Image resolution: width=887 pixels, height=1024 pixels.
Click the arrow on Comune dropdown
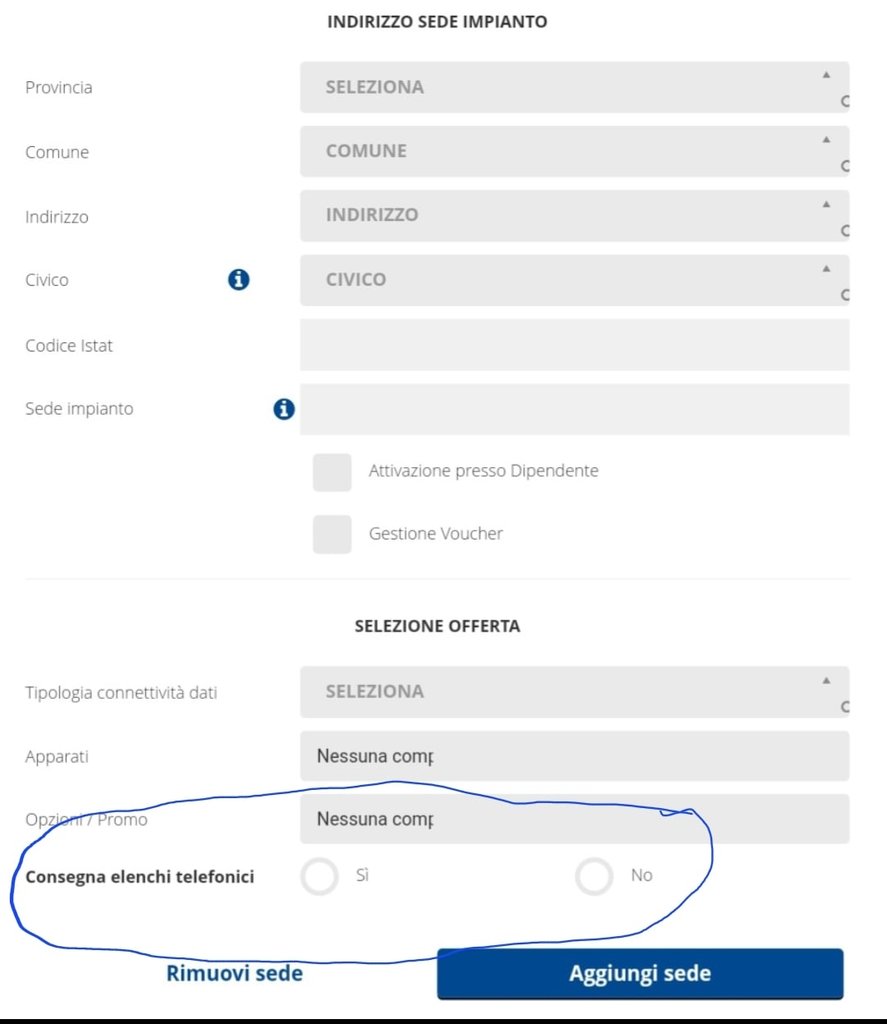[826, 139]
